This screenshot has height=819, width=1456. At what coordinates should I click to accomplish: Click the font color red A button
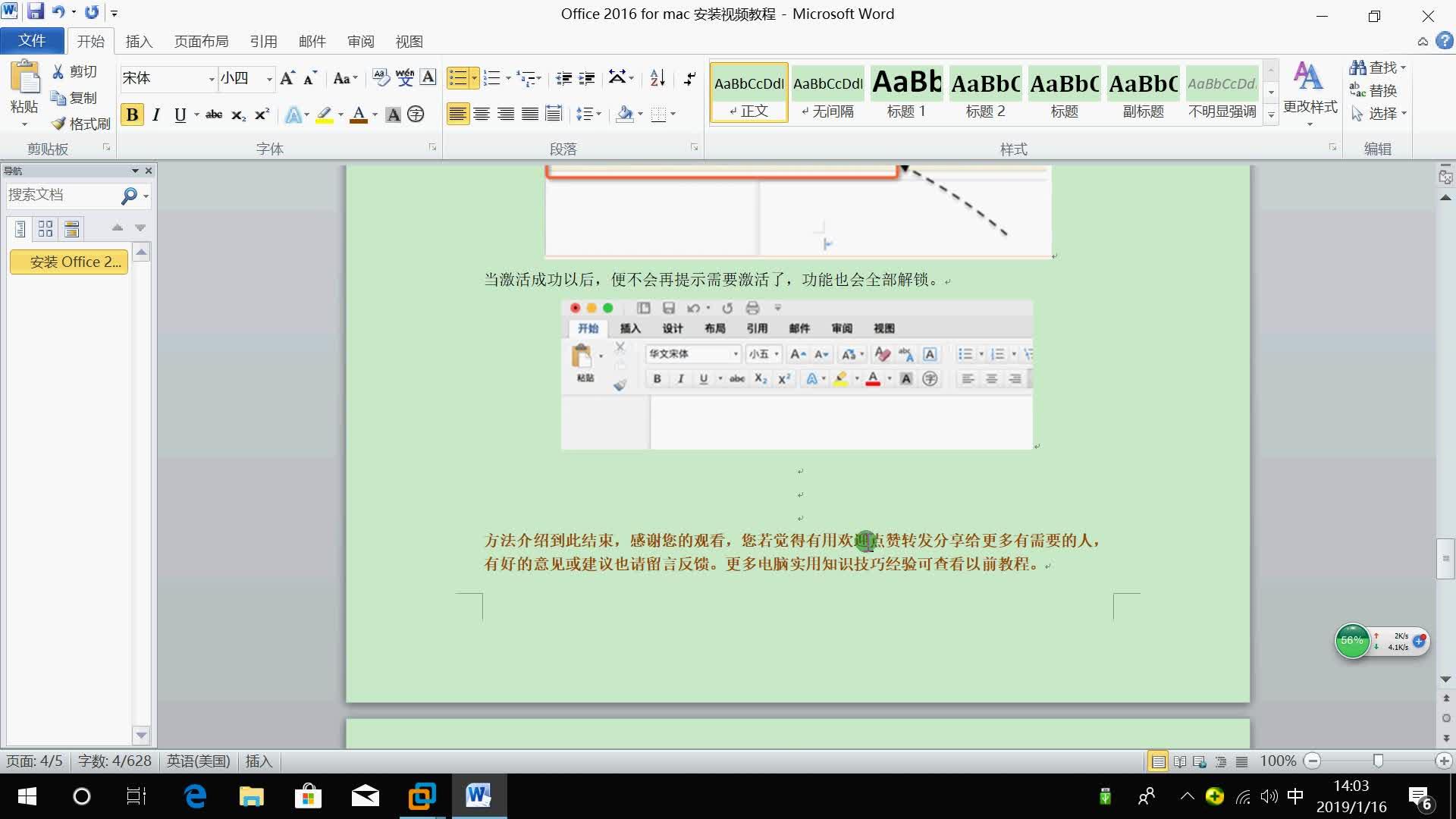click(359, 115)
